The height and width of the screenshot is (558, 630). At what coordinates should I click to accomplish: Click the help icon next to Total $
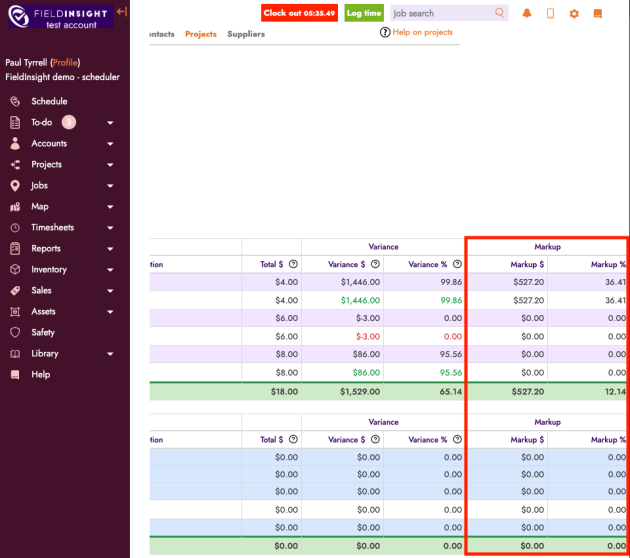[x=293, y=264]
